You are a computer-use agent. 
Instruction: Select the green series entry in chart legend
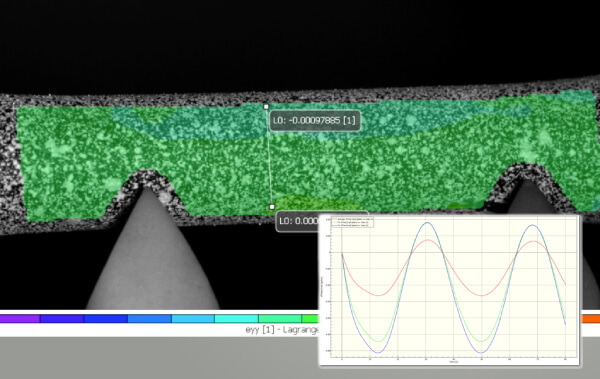351,222
